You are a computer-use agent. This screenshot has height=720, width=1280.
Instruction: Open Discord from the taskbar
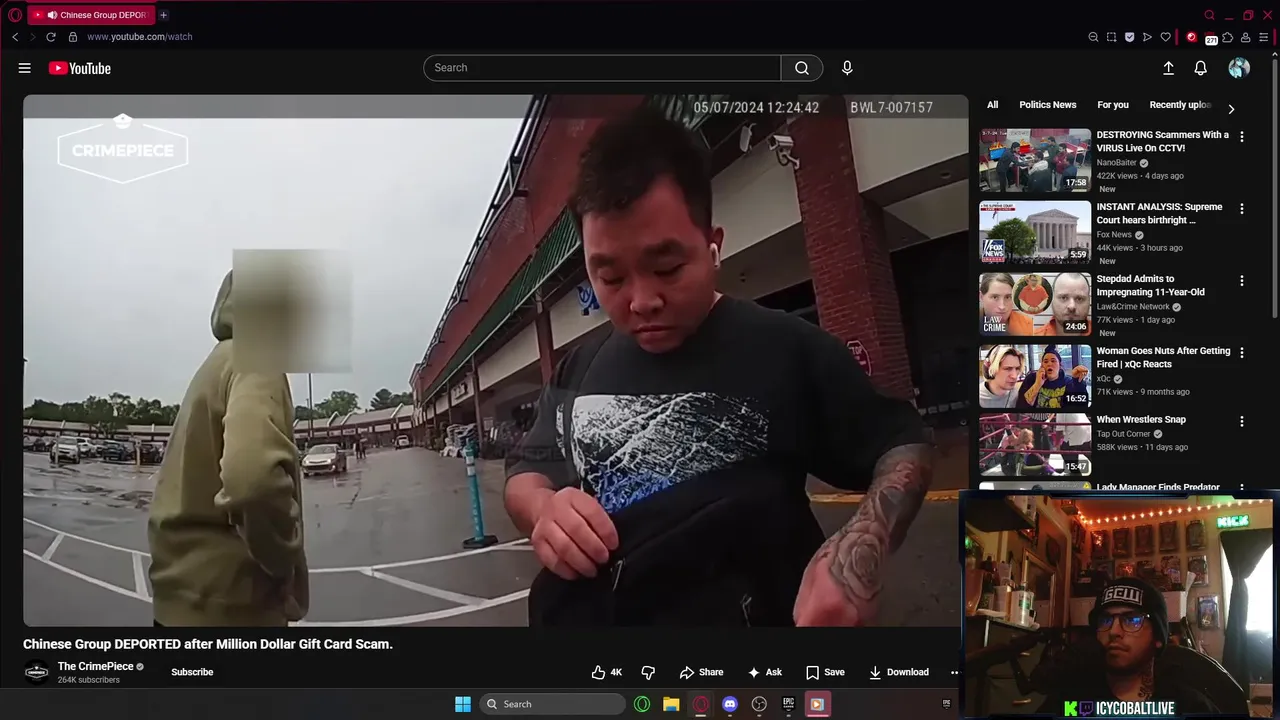click(730, 704)
